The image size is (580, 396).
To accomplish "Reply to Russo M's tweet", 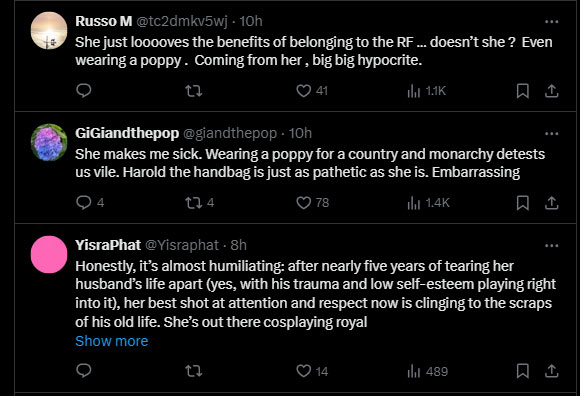I will [84, 91].
